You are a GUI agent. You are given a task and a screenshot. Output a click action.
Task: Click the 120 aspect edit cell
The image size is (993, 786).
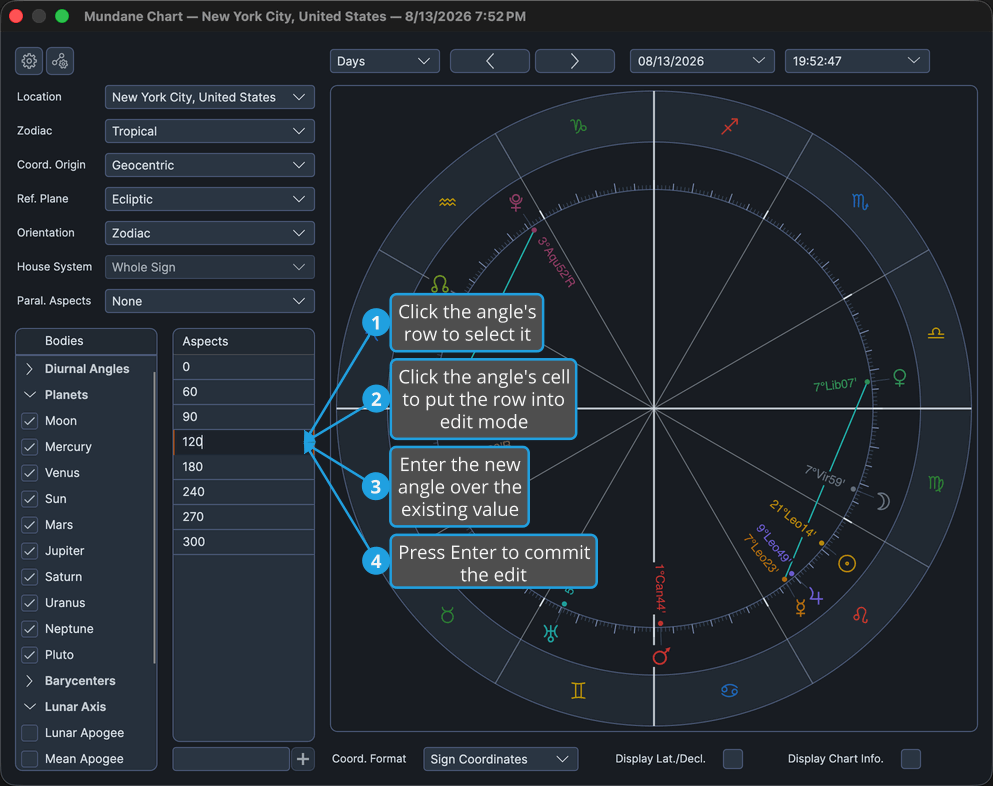coord(244,441)
